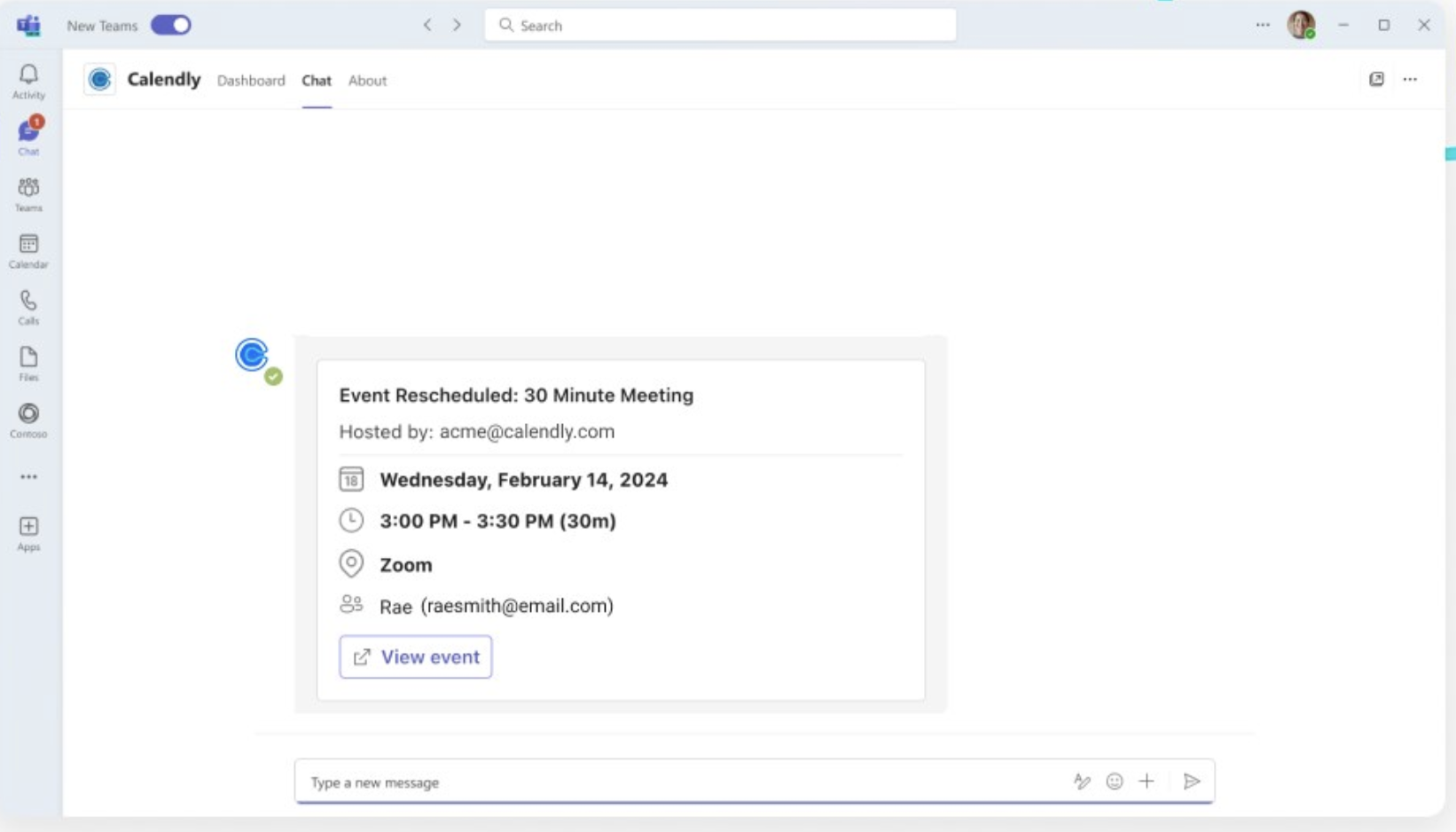Click the attendees icon in card

[351, 604]
